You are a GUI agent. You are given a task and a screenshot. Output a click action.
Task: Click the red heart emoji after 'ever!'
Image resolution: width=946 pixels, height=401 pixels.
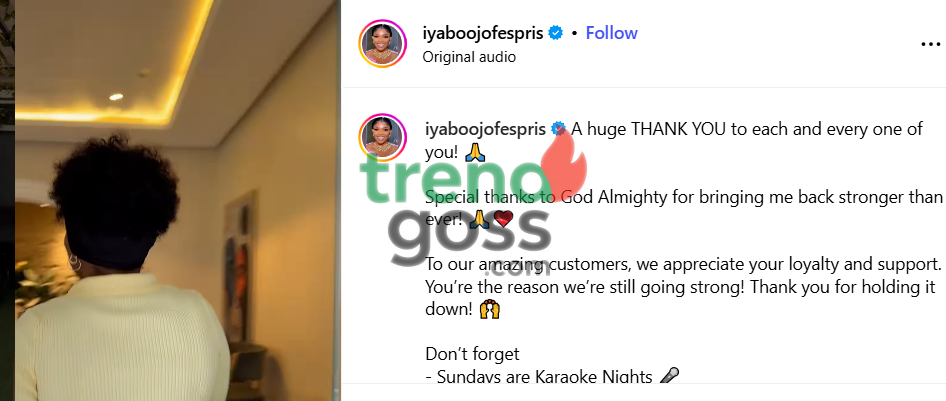tap(503, 219)
